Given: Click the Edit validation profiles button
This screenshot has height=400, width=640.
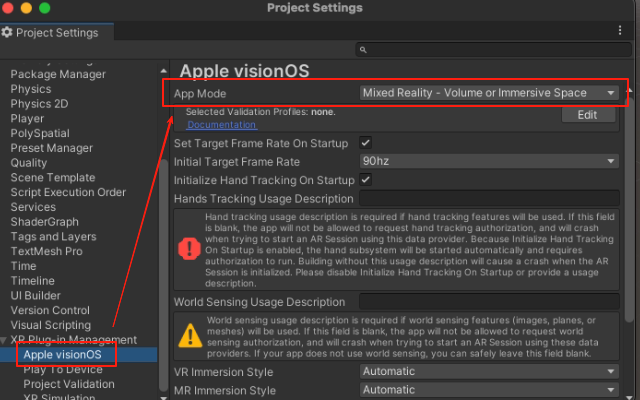Looking at the screenshot, I should [x=588, y=115].
